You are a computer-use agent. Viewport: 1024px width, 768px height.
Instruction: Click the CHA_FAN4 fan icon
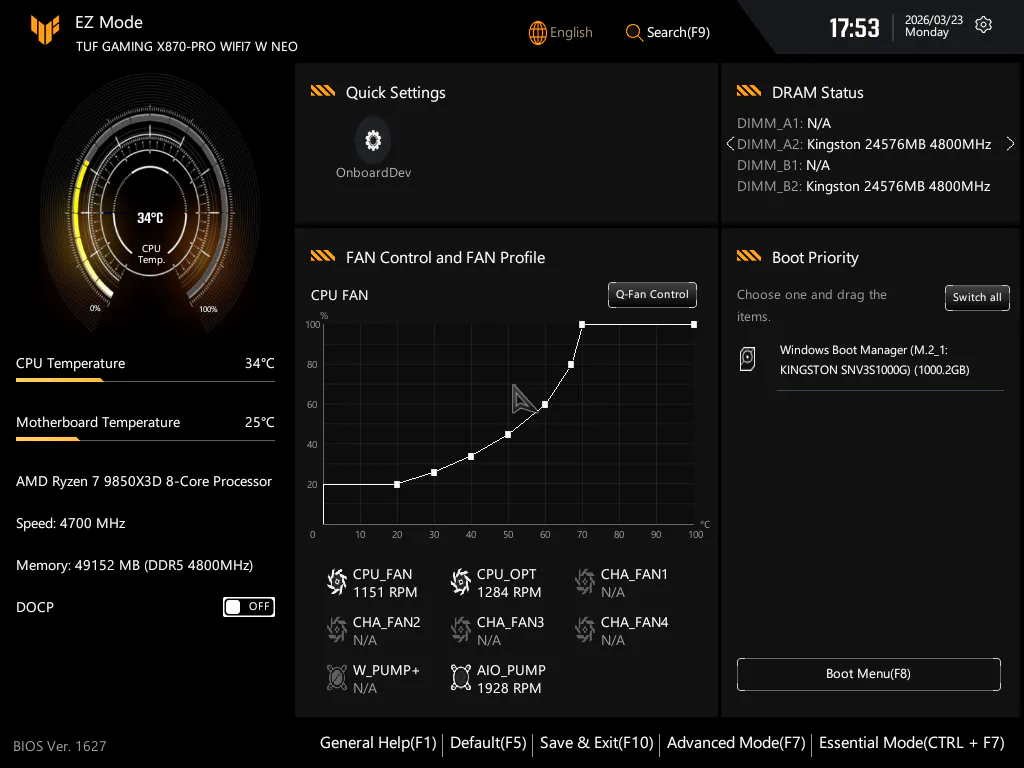584,630
